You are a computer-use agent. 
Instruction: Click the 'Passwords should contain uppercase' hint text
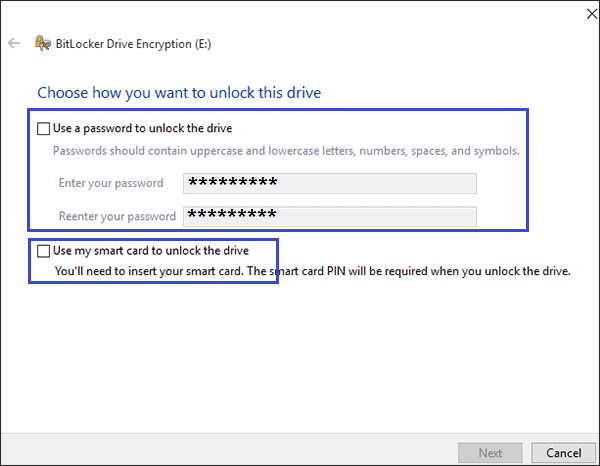[286, 151]
